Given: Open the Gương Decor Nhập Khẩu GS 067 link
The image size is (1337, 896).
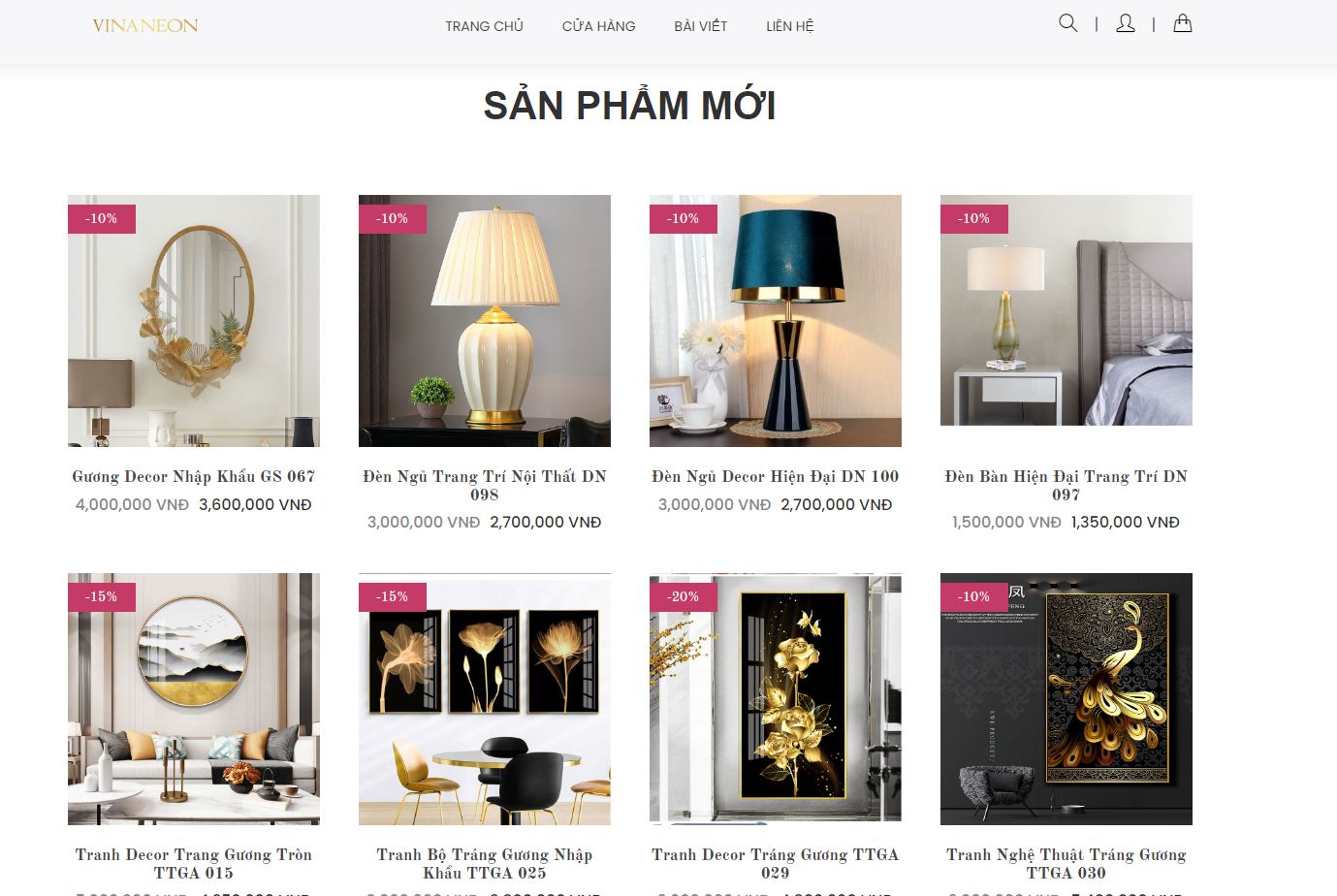Looking at the screenshot, I should (x=194, y=476).
